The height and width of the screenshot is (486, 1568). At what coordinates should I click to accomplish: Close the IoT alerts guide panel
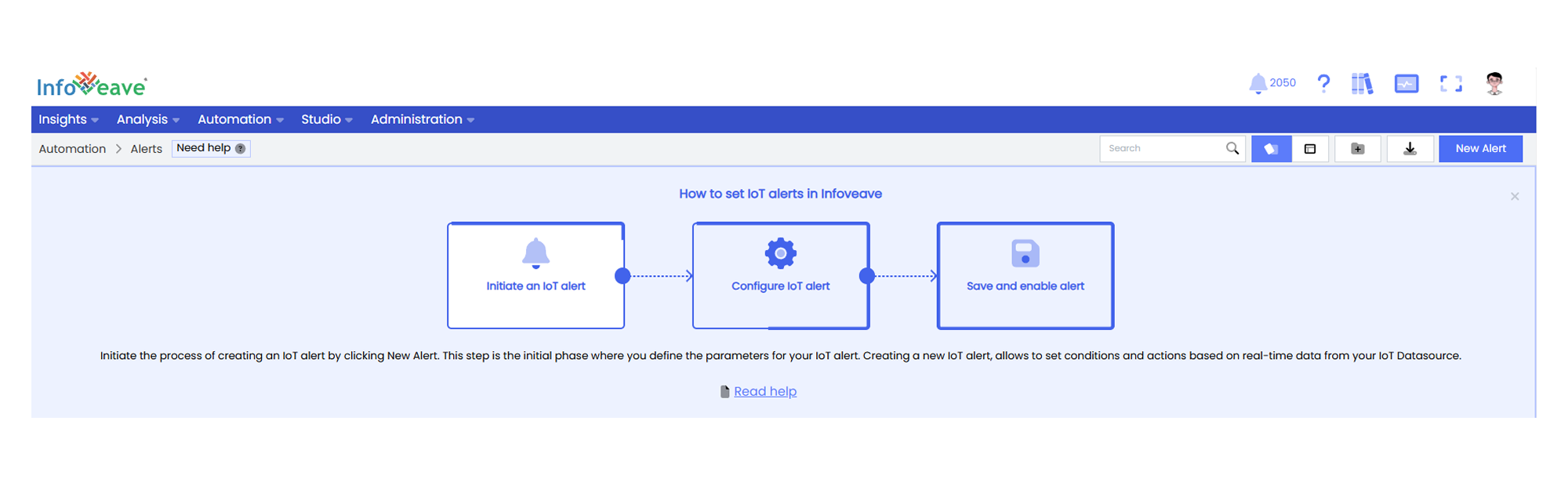pyautogui.click(x=1515, y=197)
